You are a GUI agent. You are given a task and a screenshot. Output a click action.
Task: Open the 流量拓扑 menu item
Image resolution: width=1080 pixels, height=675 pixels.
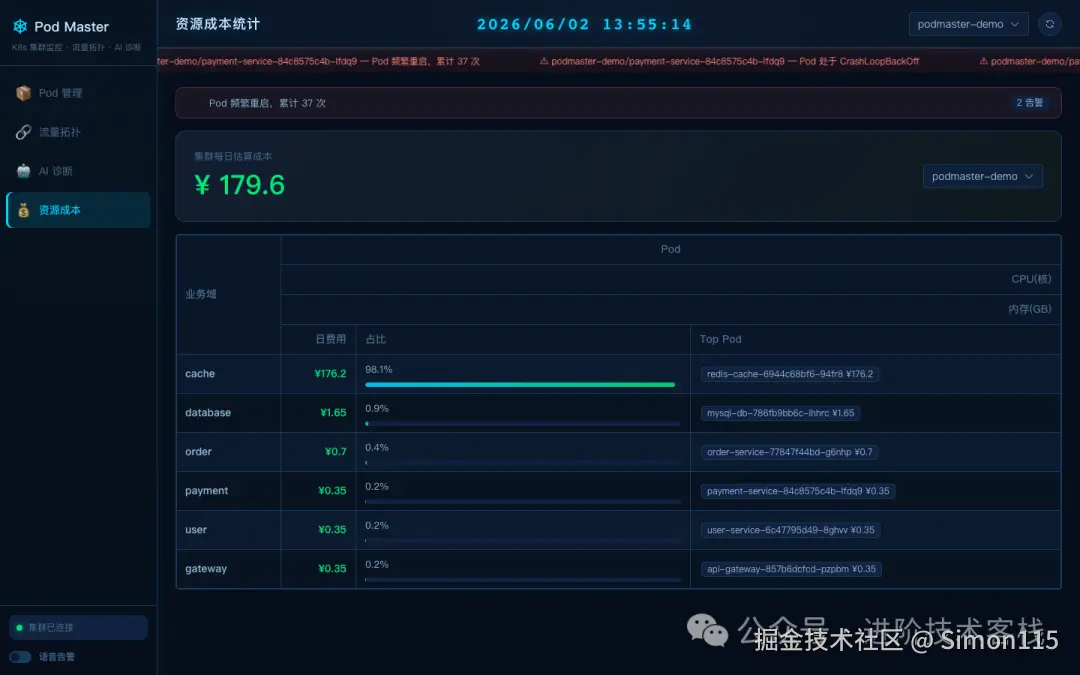click(x=78, y=132)
